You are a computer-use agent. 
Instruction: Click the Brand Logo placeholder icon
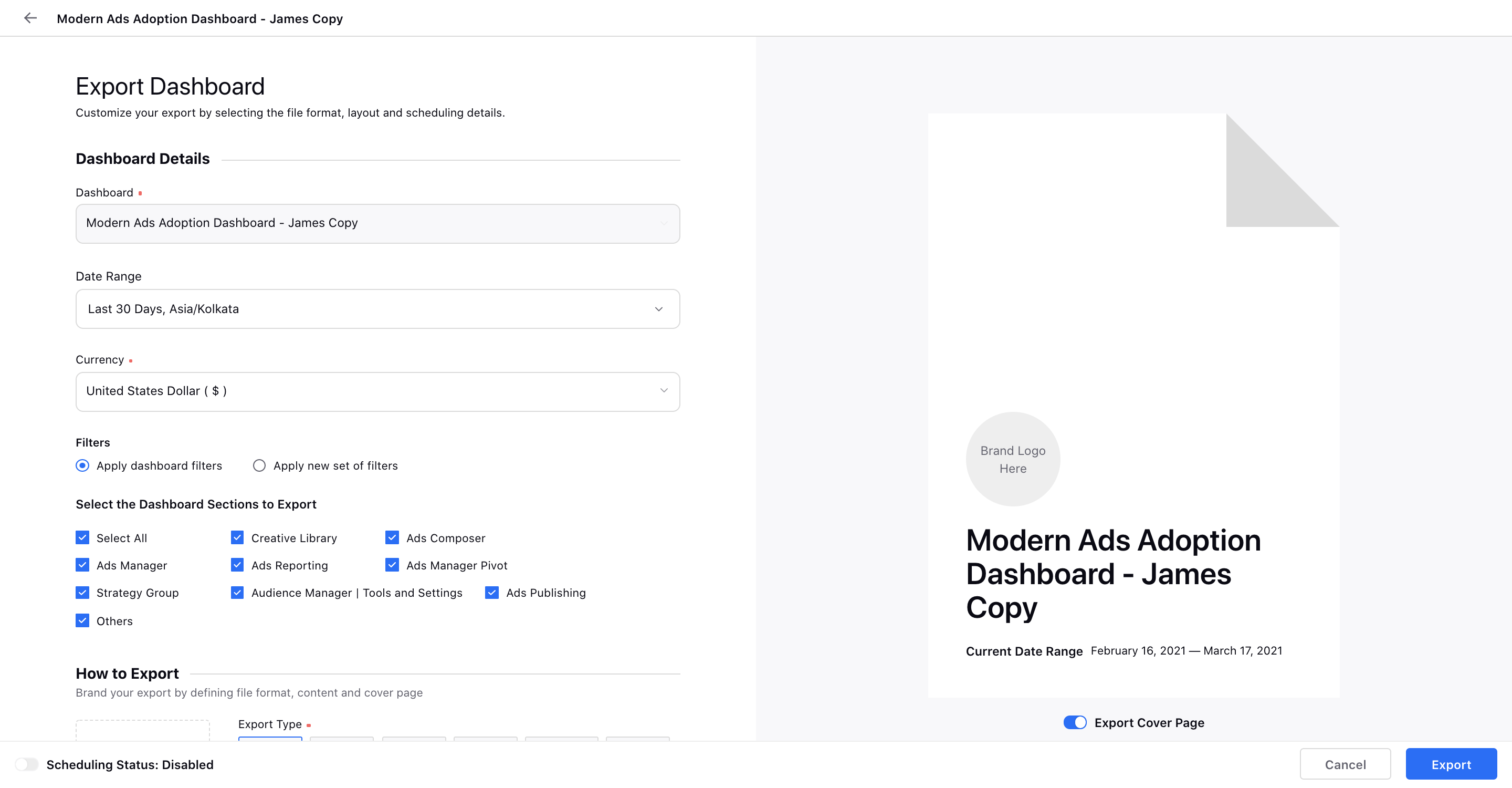pyautogui.click(x=1013, y=459)
